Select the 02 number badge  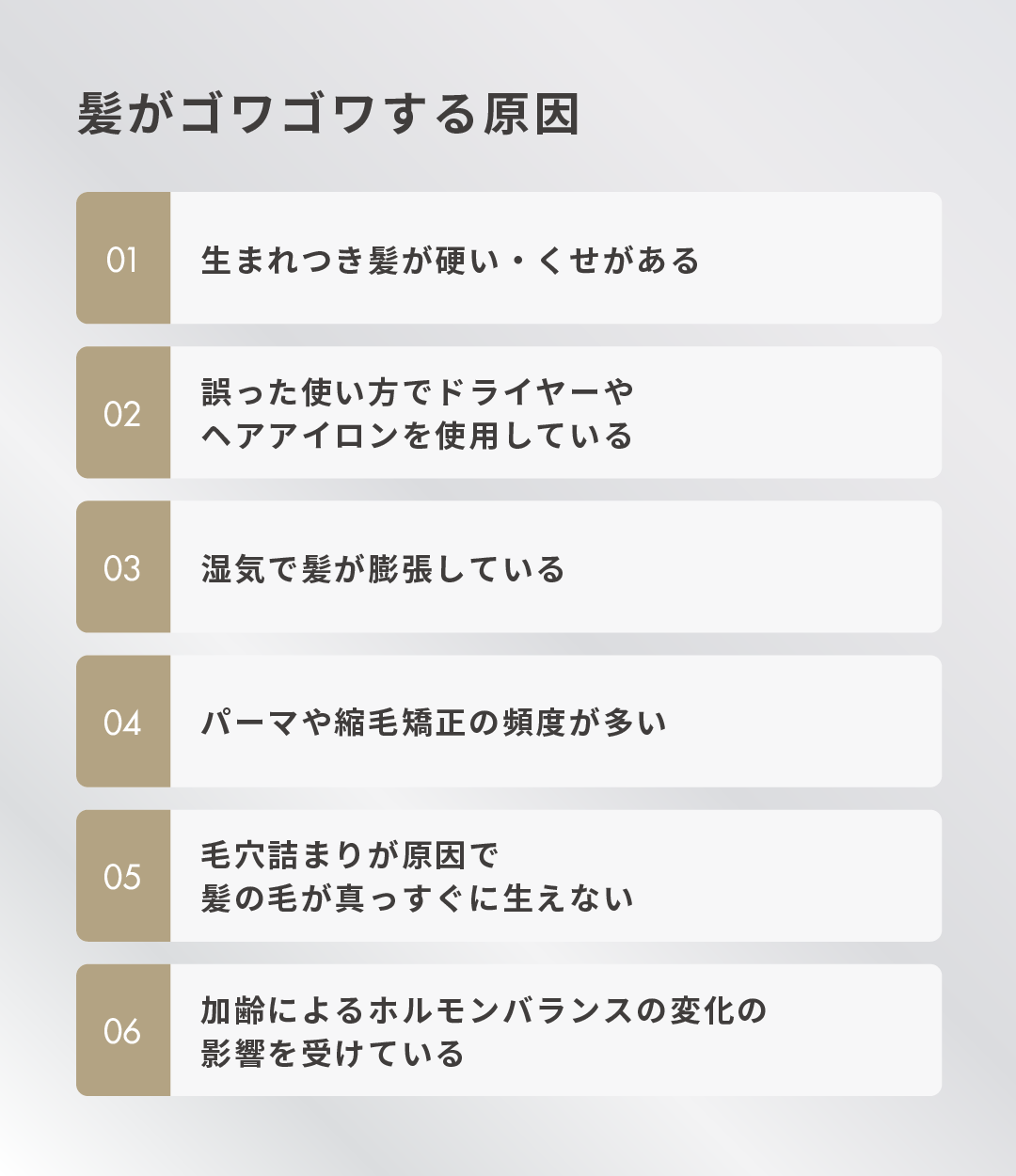122,413
